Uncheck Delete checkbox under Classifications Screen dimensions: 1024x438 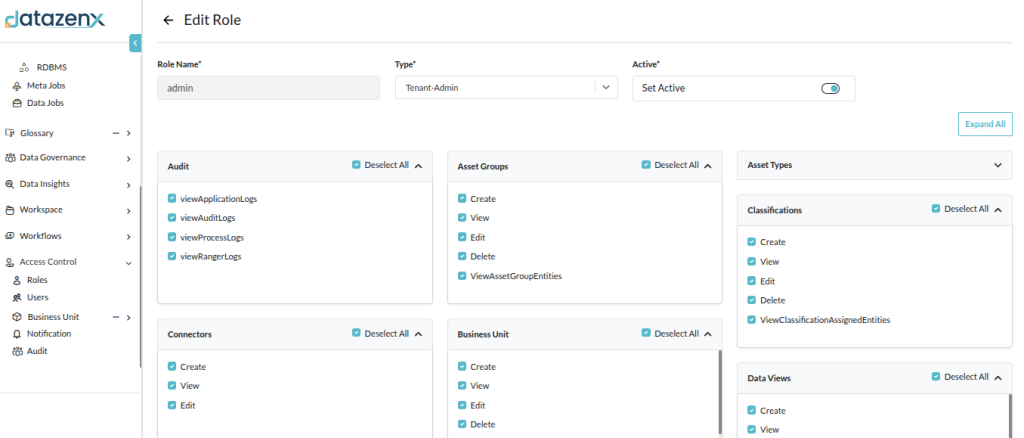[752, 300]
